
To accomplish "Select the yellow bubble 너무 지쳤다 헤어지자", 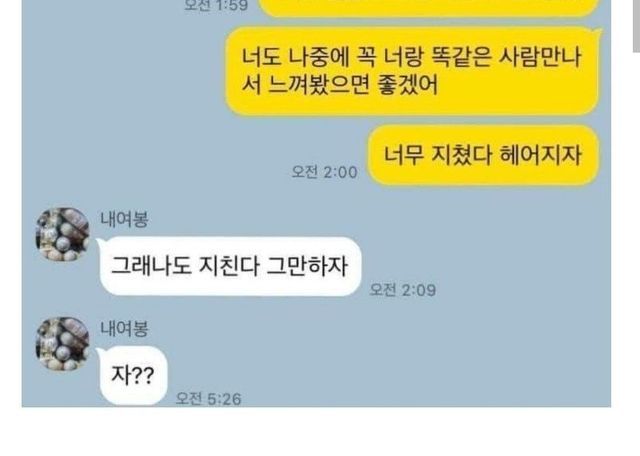I will 483,156.
